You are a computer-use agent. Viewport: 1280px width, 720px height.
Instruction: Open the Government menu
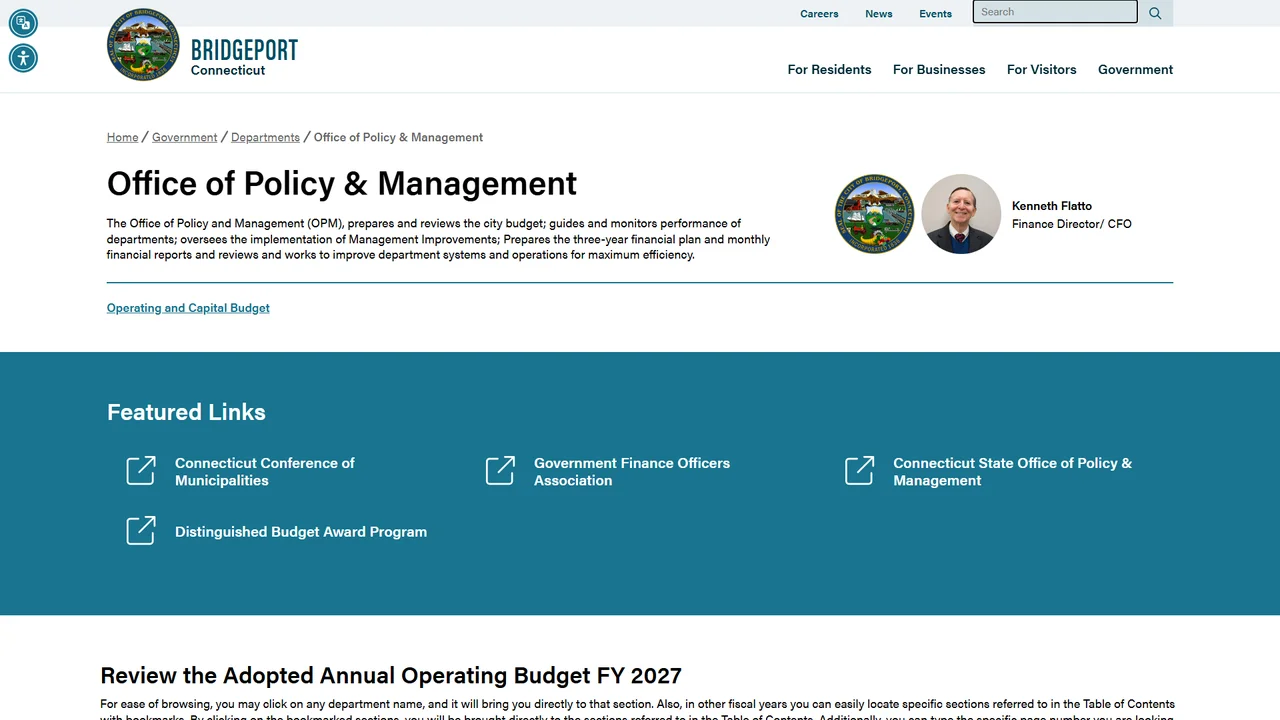(x=1135, y=69)
